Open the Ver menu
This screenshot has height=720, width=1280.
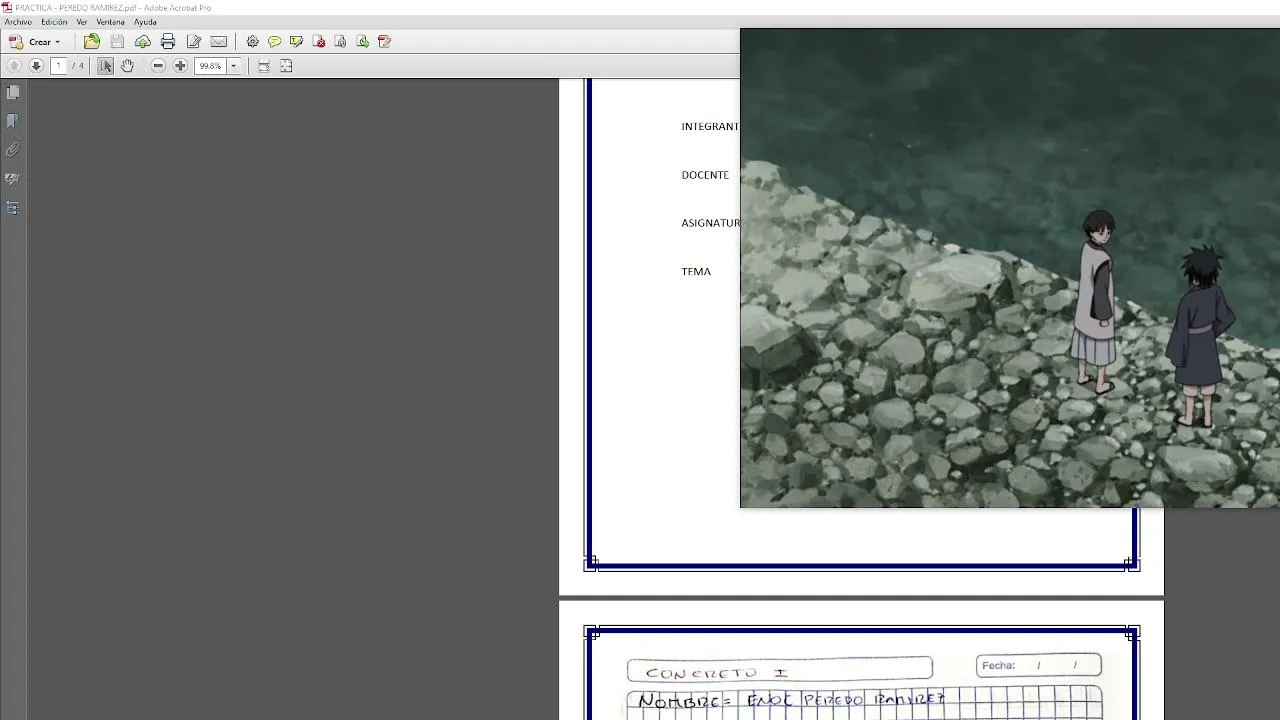coord(82,22)
